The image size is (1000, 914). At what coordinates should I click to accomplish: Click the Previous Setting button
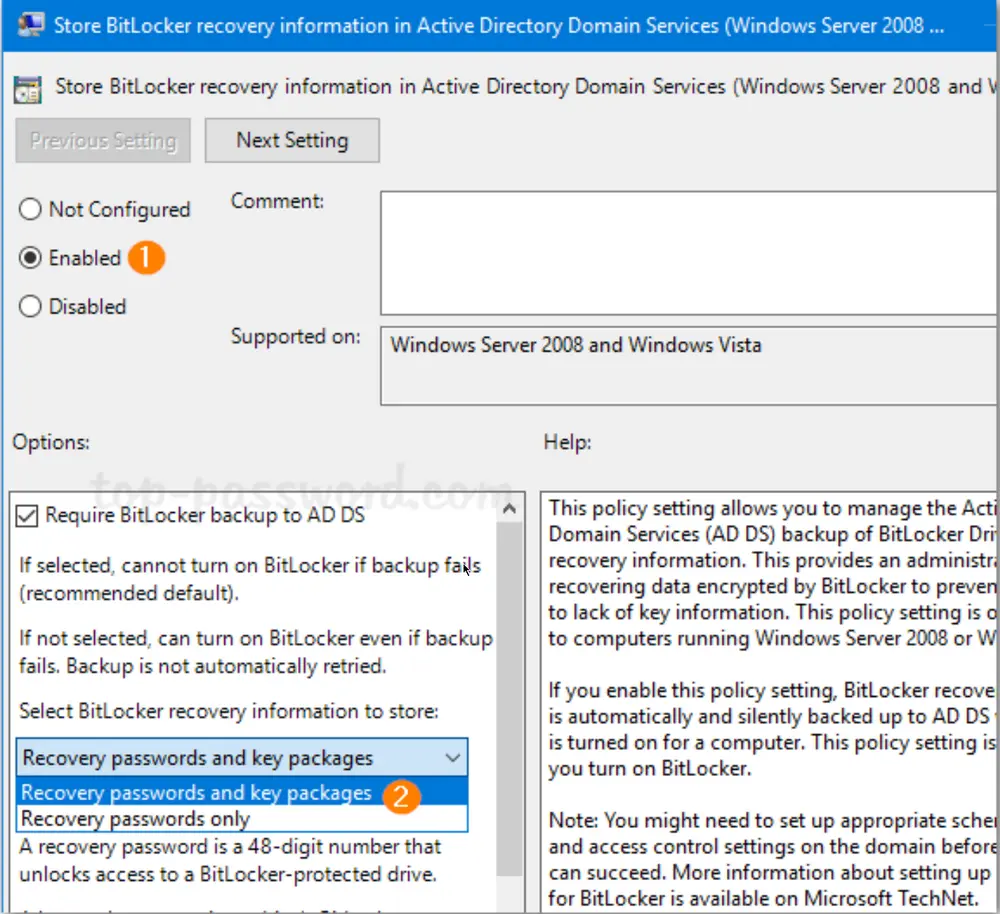(103, 140)
